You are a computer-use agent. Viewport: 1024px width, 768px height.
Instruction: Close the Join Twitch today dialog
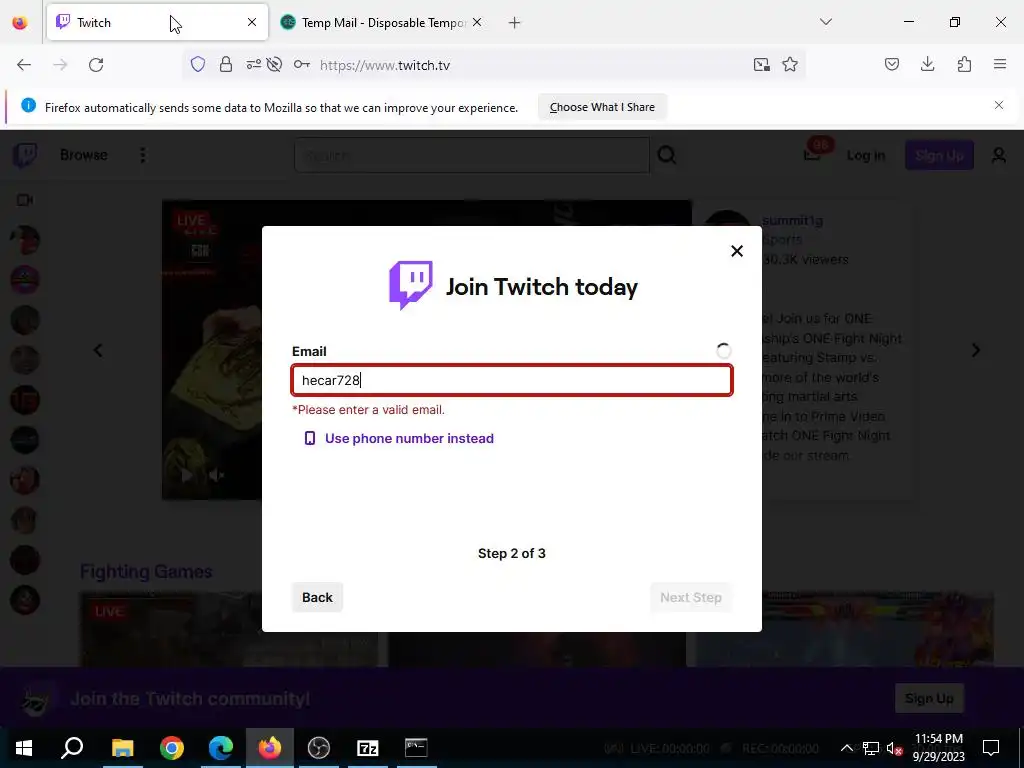click(737, 251)
